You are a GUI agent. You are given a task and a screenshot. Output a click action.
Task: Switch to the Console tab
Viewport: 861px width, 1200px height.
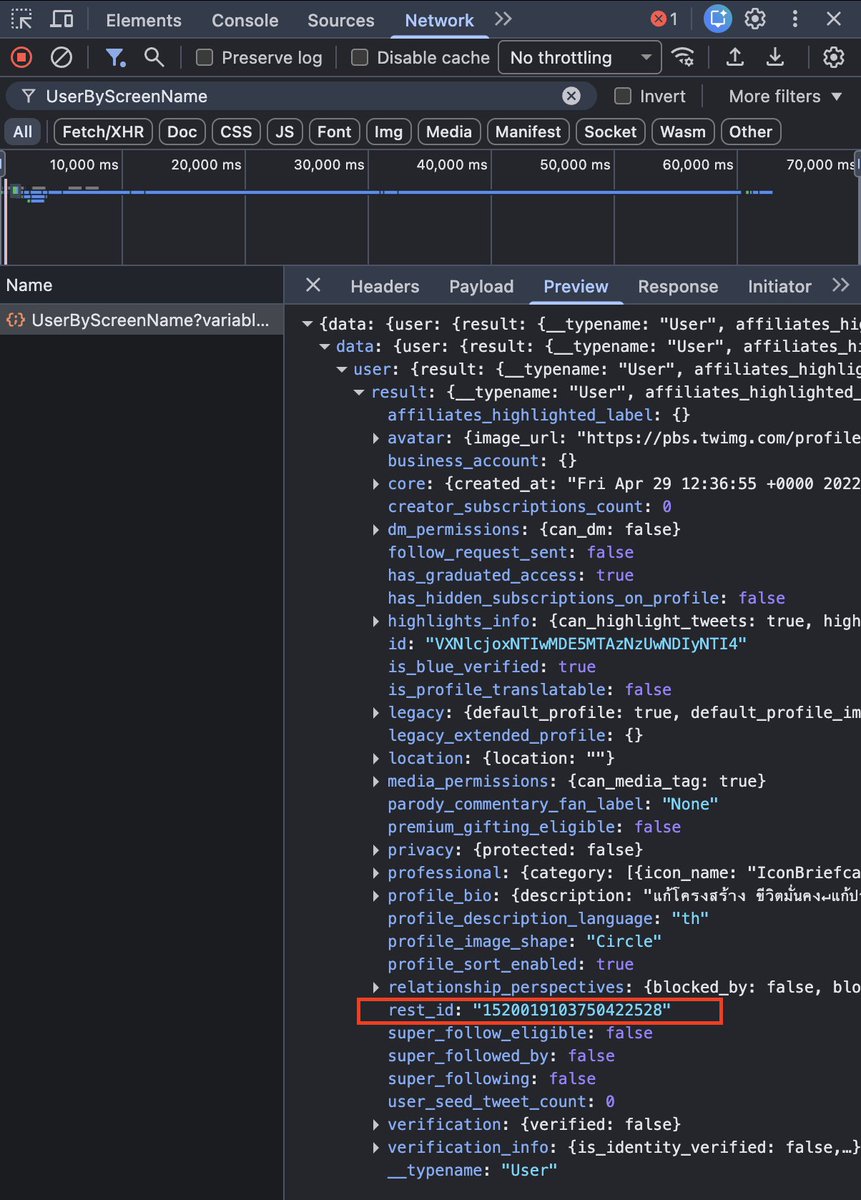click(245, 20)
